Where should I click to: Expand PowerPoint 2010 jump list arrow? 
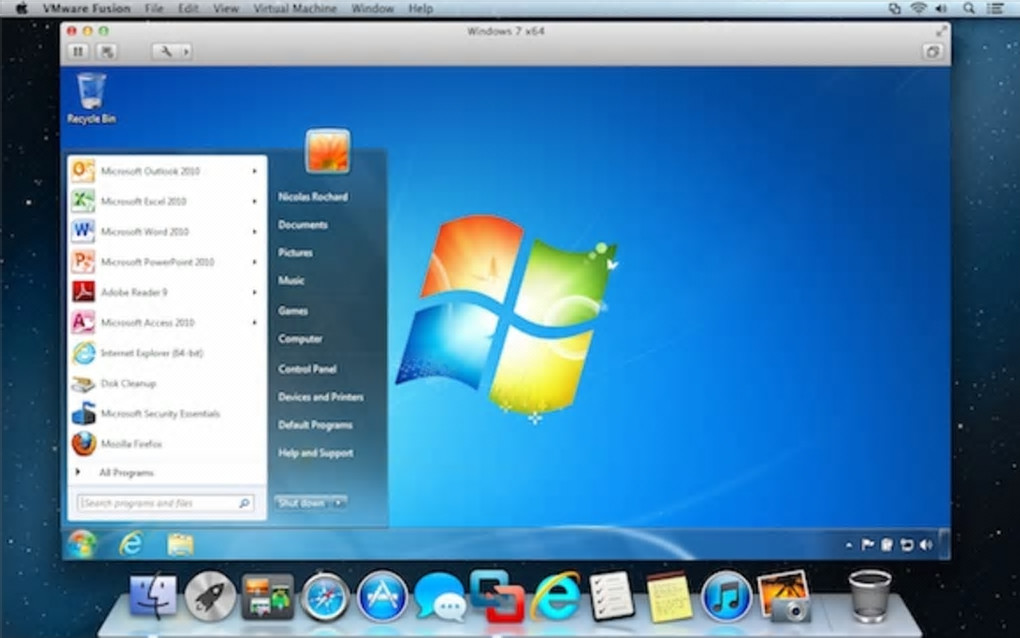click(255, 262)
